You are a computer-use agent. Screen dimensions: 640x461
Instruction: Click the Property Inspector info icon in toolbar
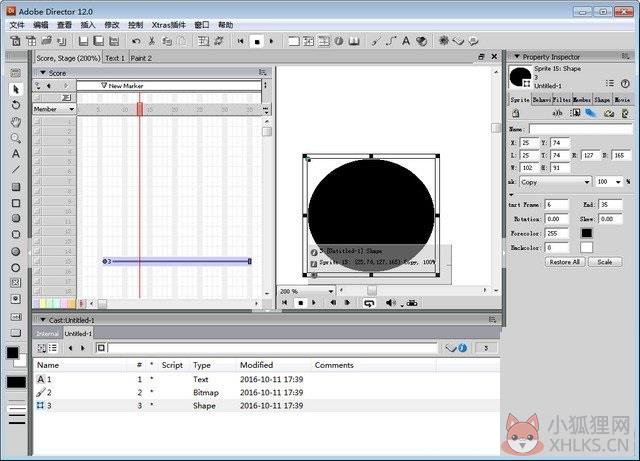[x=339, y=41]
